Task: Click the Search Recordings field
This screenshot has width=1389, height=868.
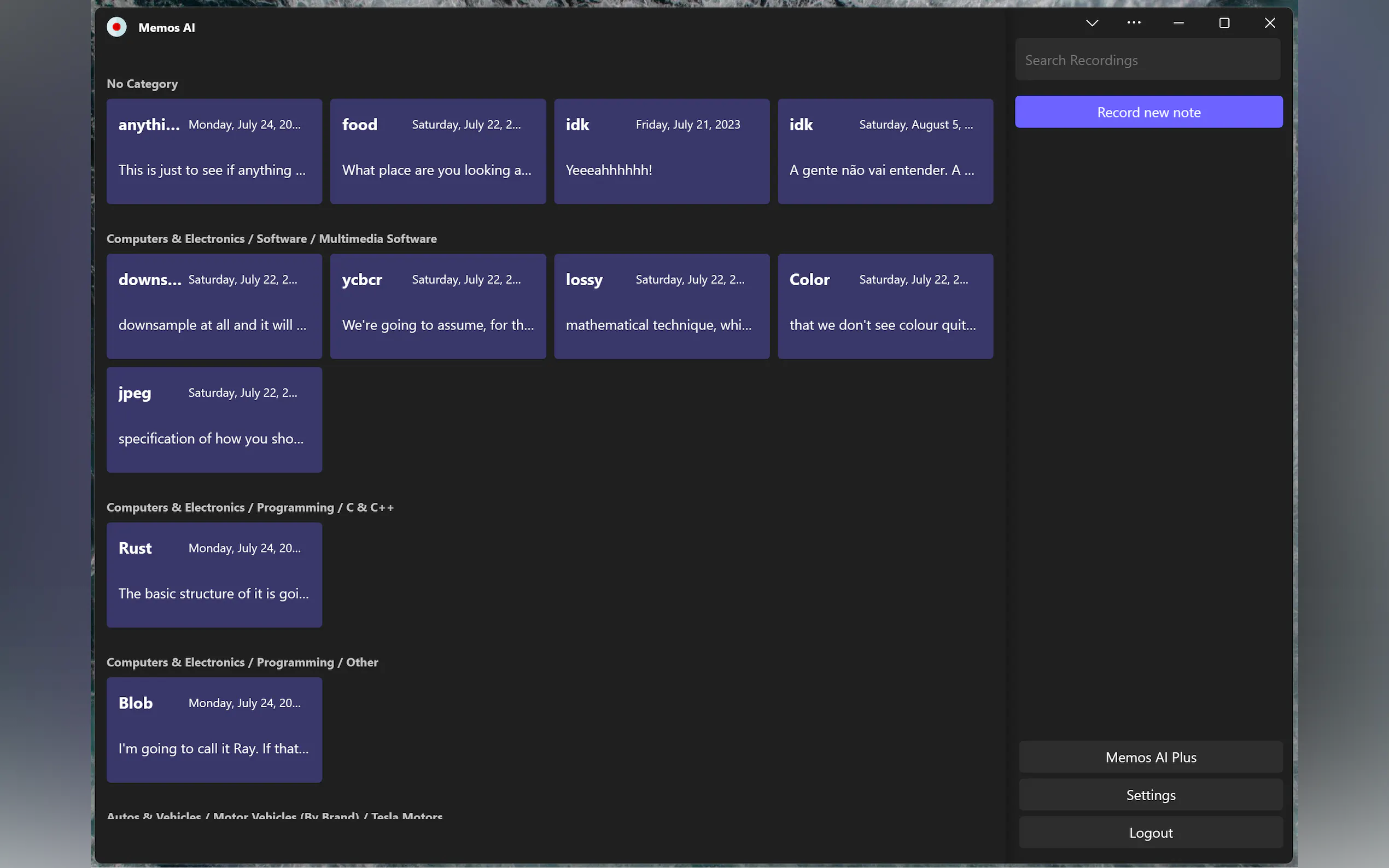Action: click(x=1147, y=60)
